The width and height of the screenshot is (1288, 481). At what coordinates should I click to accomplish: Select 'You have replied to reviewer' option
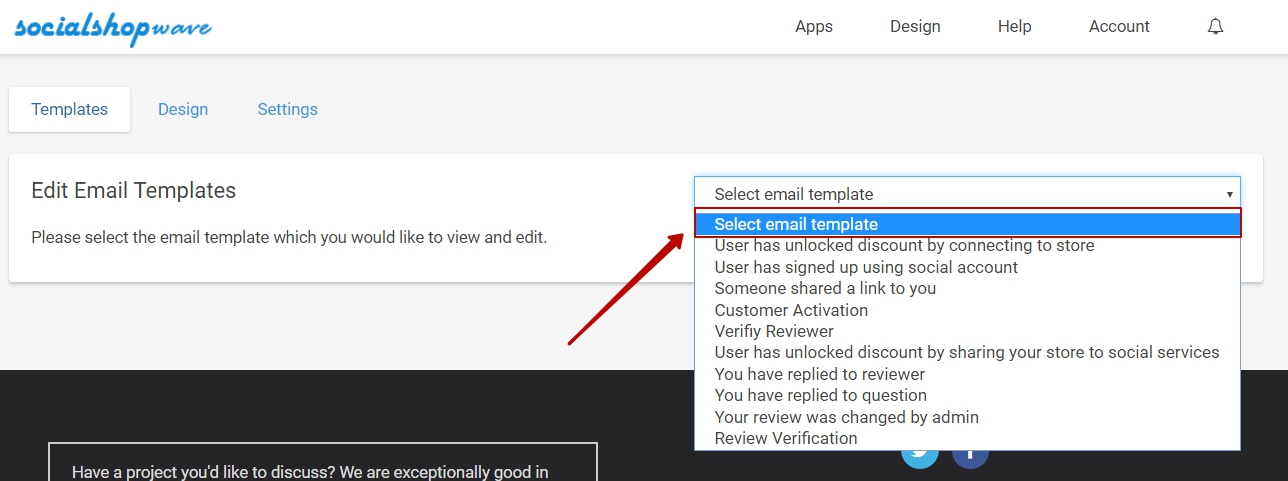click(967, 374)
